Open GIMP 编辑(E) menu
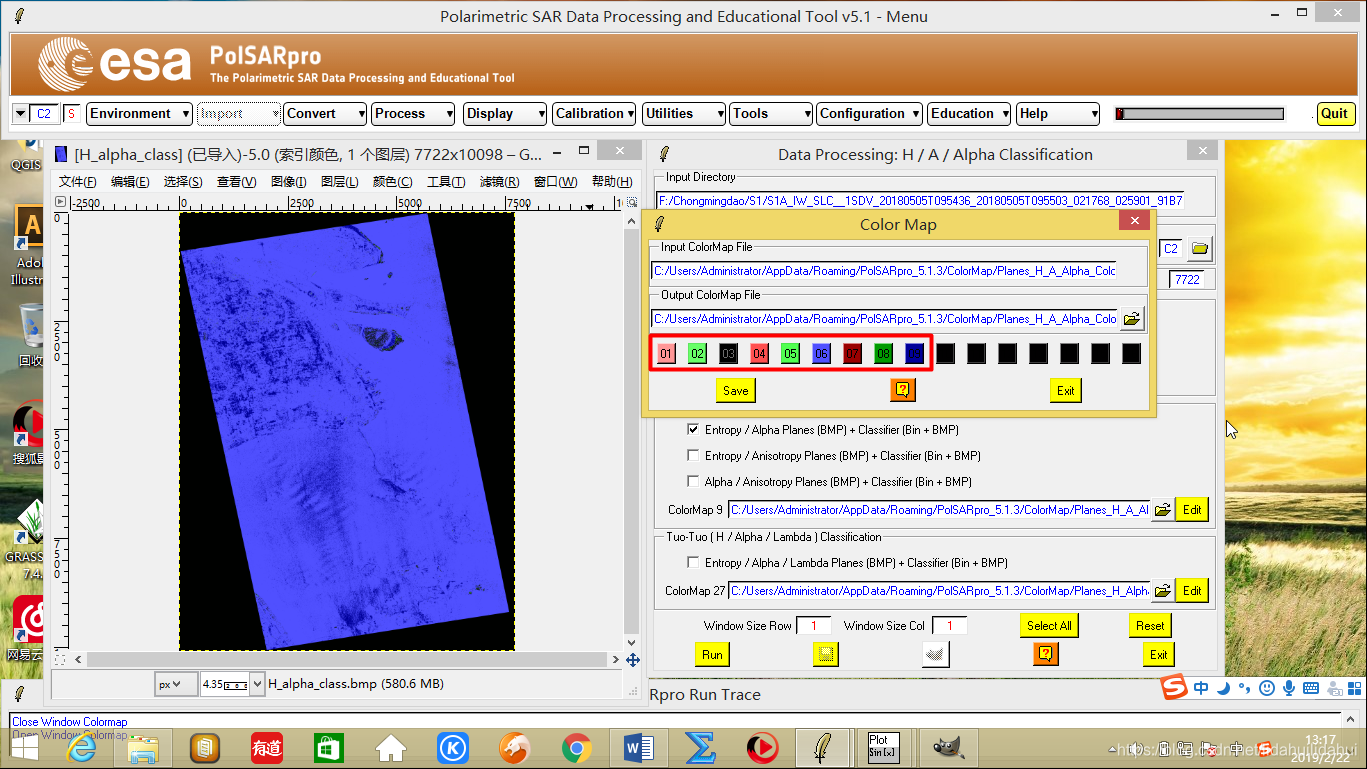The image size is (1367, 769). (x=130, y=182)
